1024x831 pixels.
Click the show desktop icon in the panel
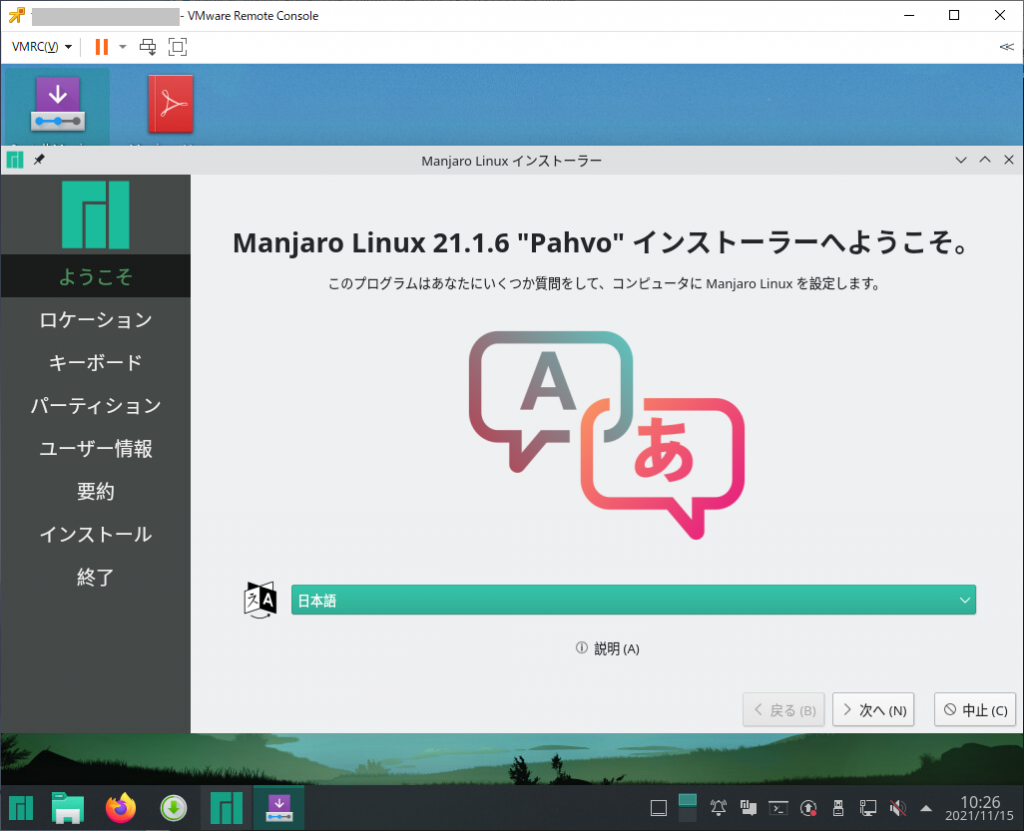click(x=659, y=809)
